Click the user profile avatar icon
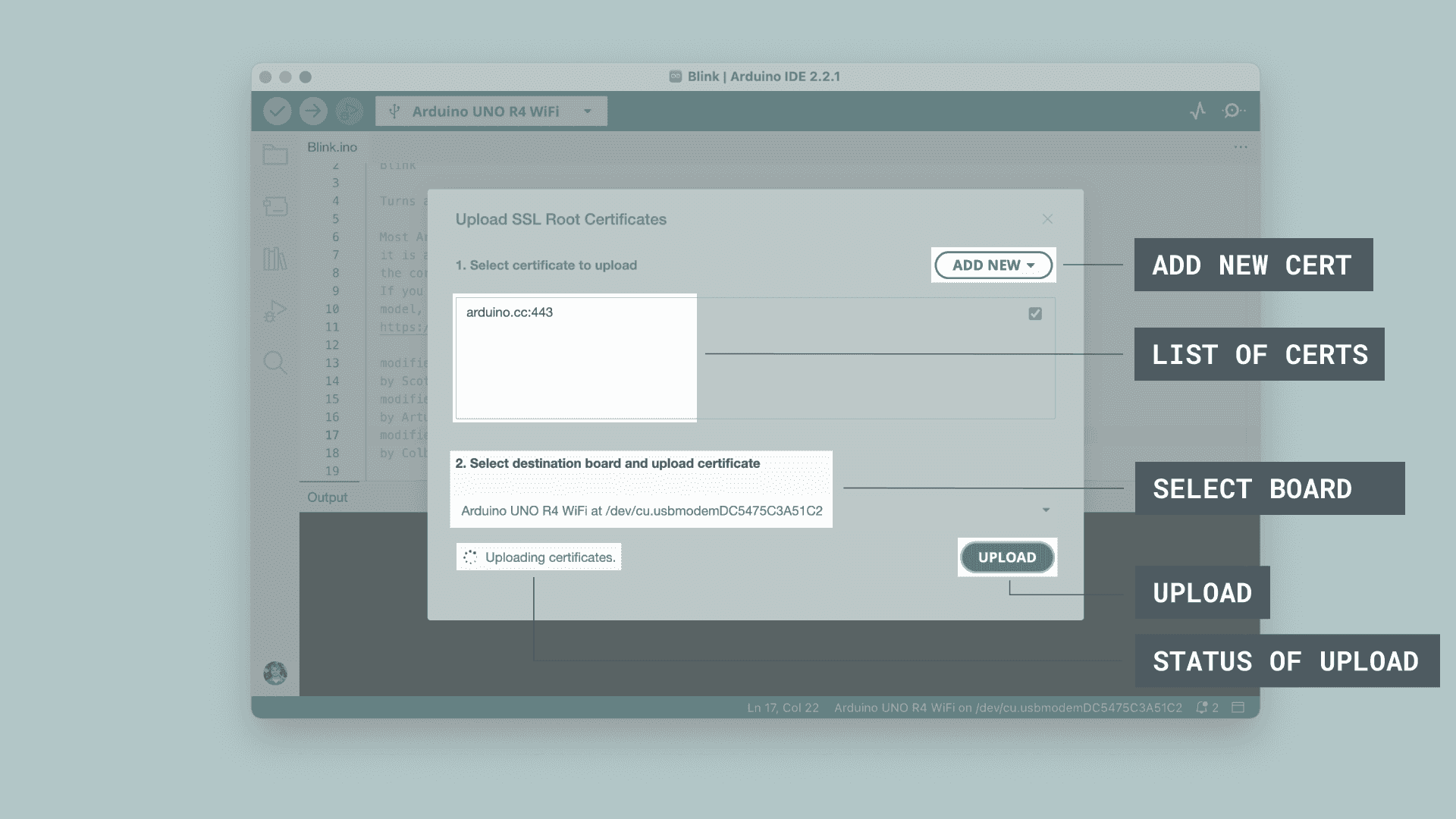This screenshot has width=1456, height=819. pos(275,673)
